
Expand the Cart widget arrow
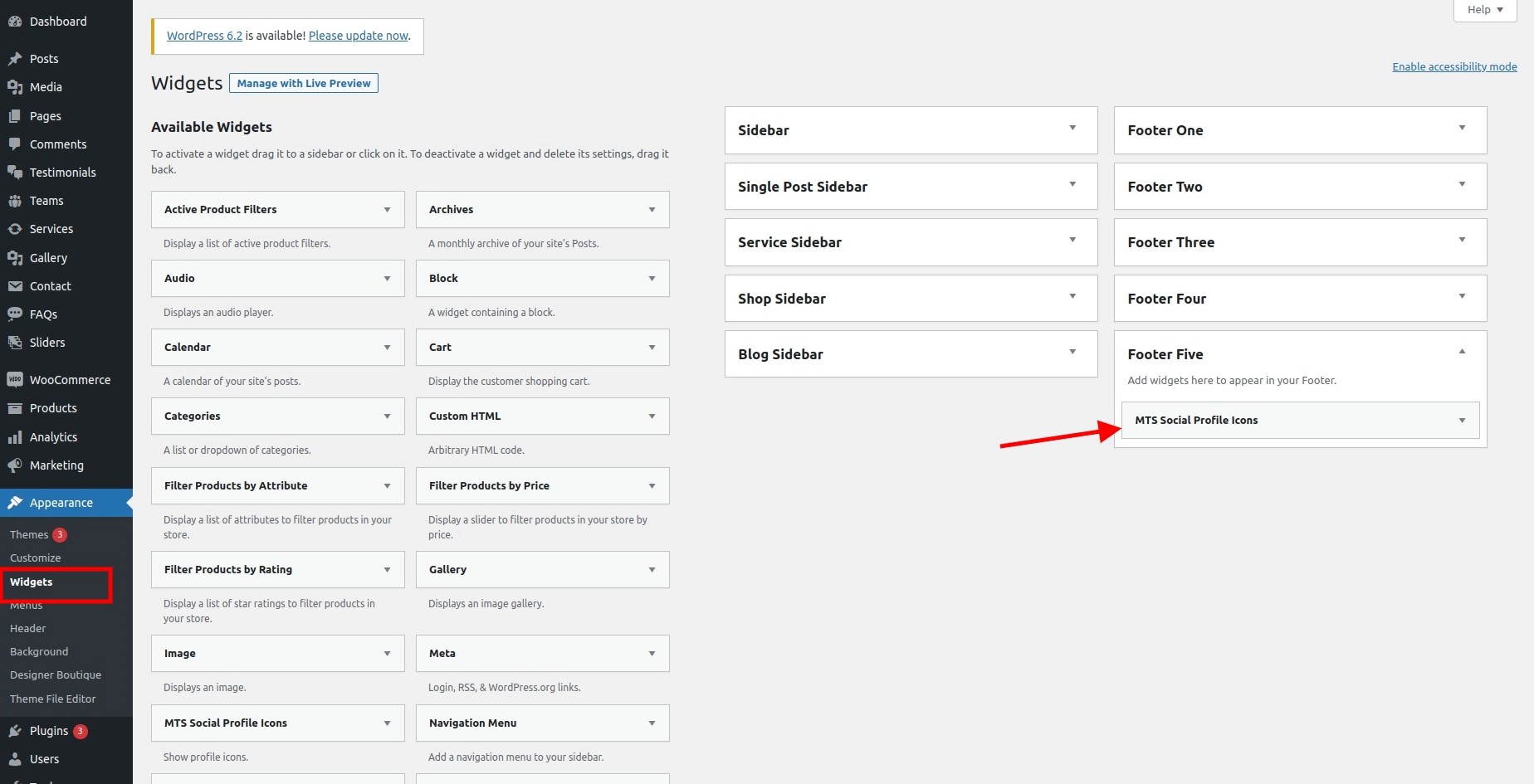(652, 348)
